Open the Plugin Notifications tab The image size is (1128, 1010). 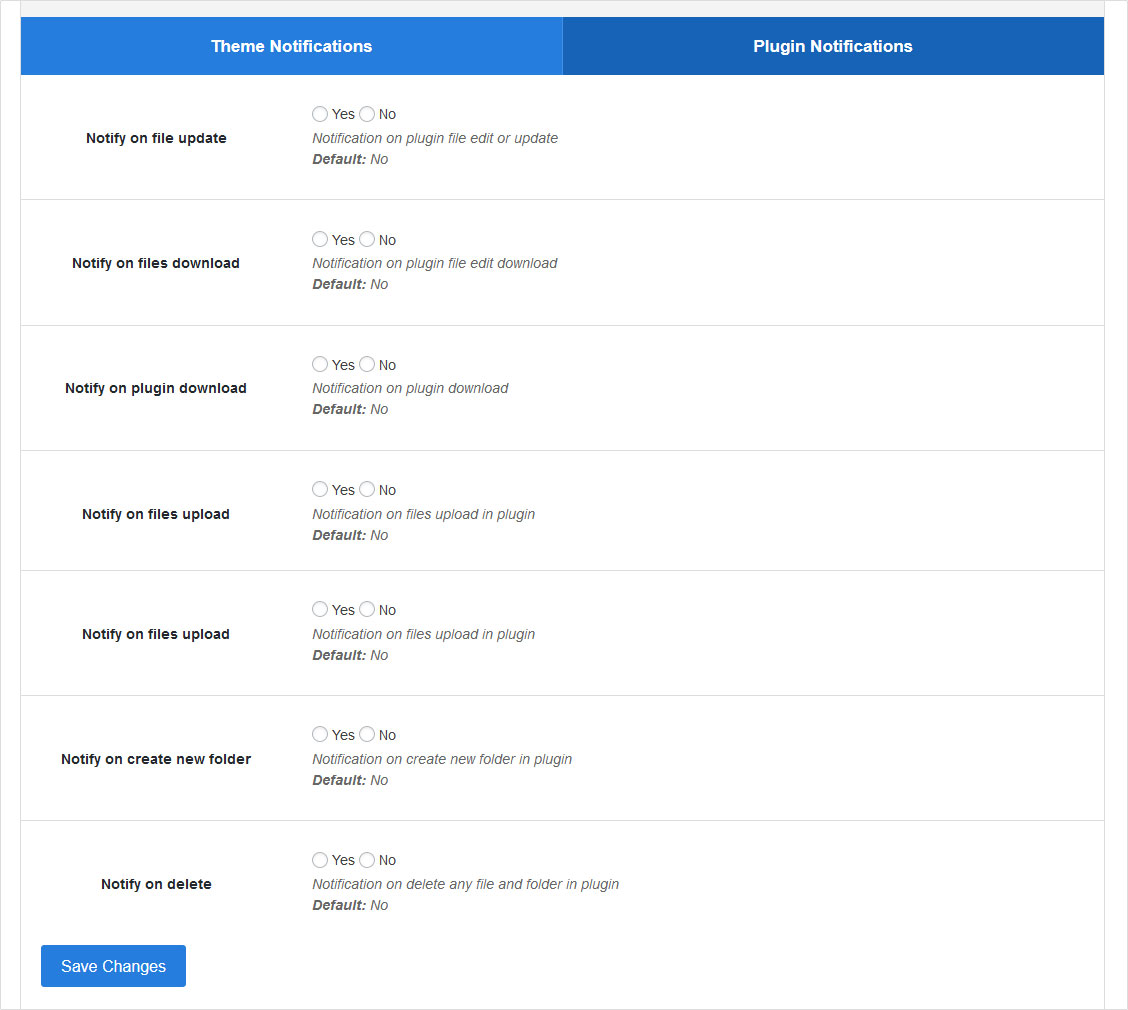(x=832, y=46)
